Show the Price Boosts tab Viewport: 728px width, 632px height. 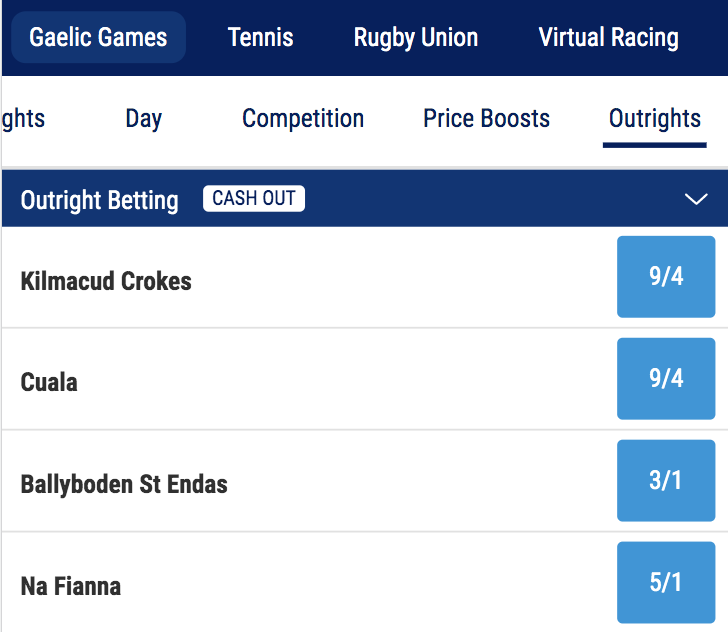pyautogui.click(x=487, y=119)
